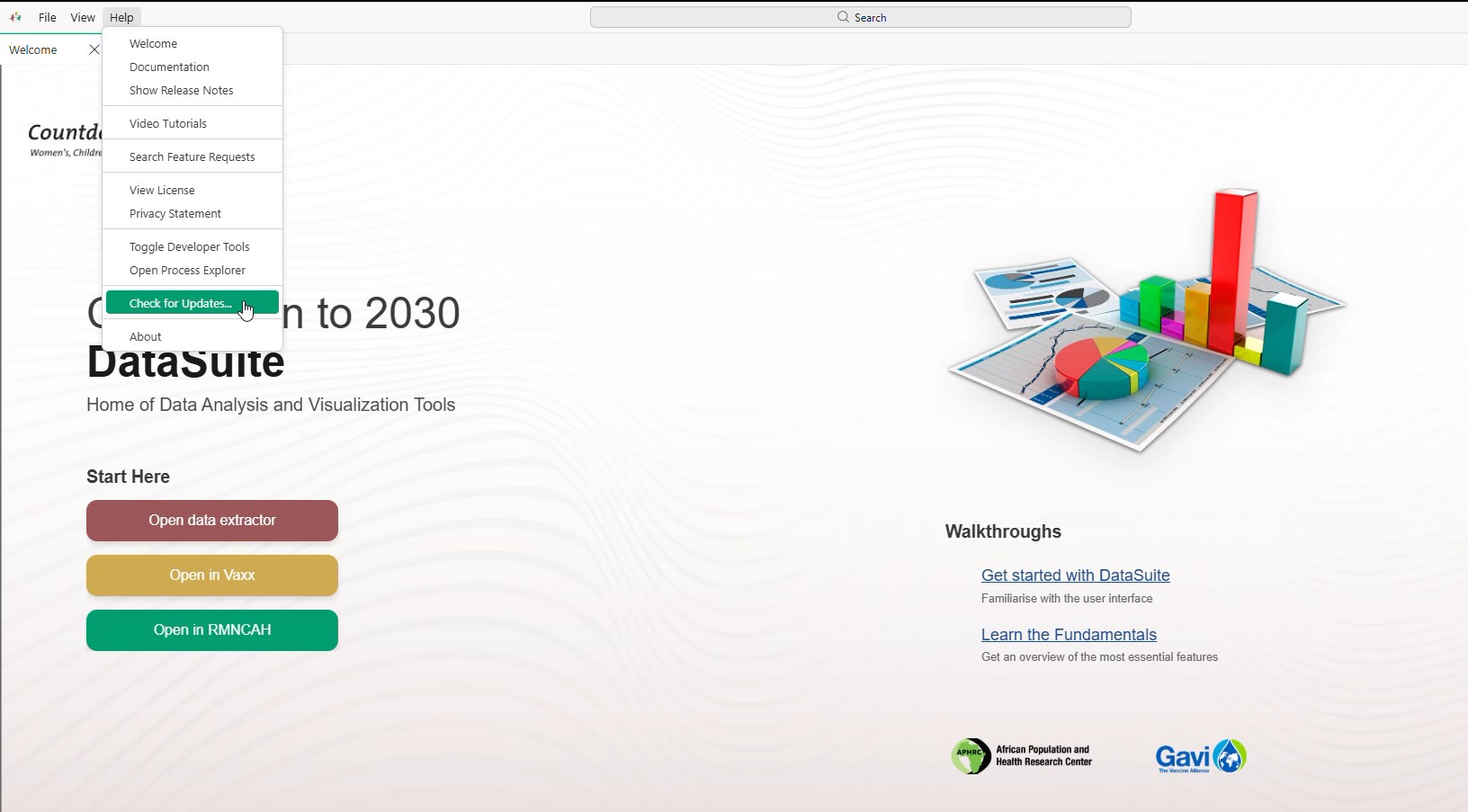The height and width of the screenshot is (812, 1468).
Task: Open Video Tutorials menu entry
Action: click(x=192, y=123)
